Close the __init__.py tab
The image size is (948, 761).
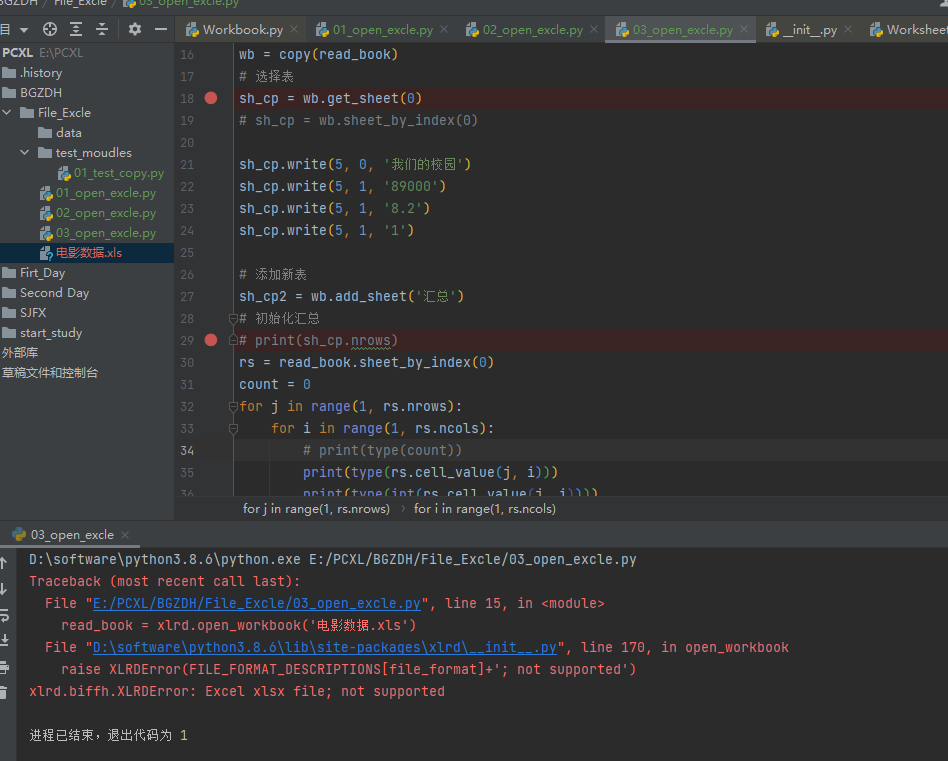(x=848, y=29)
